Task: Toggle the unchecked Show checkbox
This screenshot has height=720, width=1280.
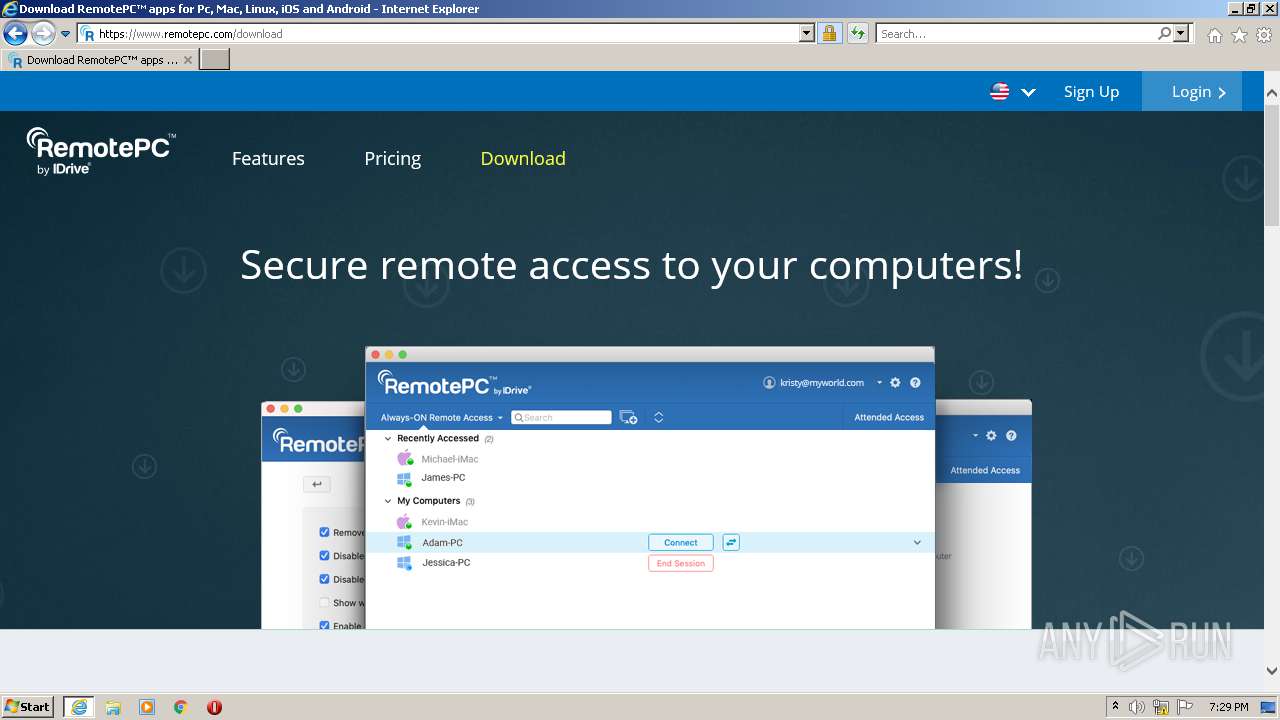Action: click(324, 603)
